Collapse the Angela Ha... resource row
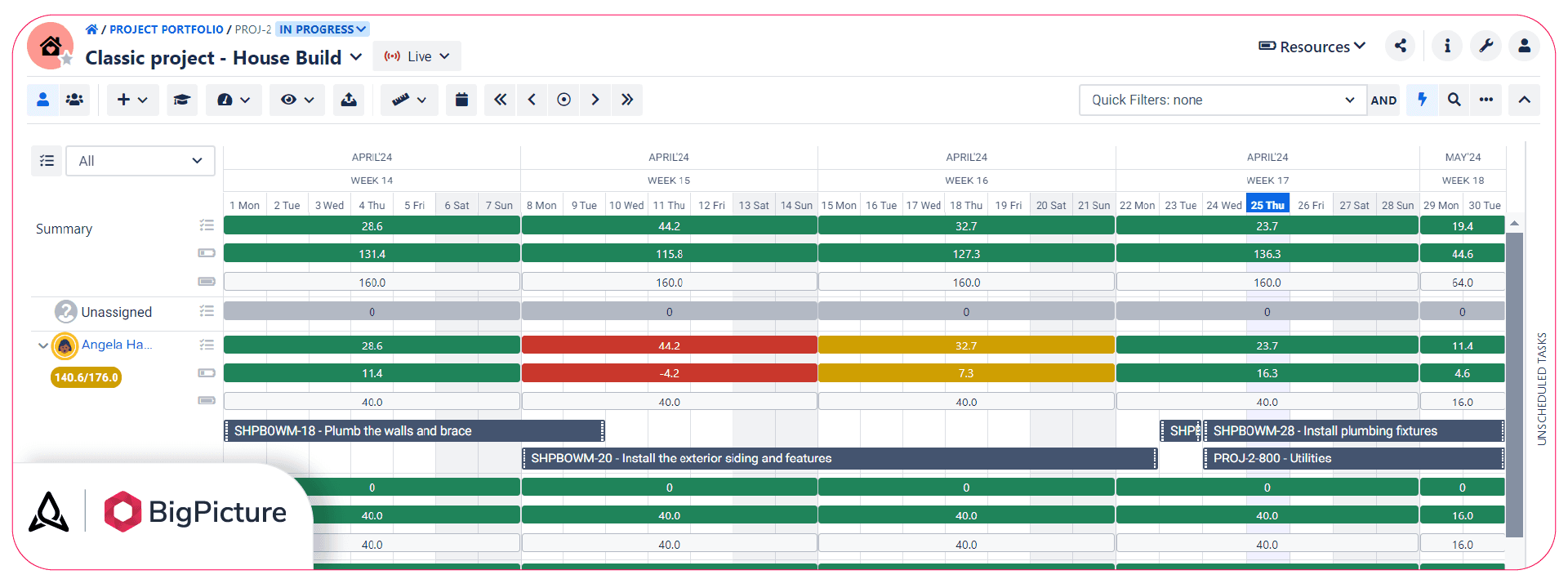The image size is (1568, 588). [x=42, y=345]
